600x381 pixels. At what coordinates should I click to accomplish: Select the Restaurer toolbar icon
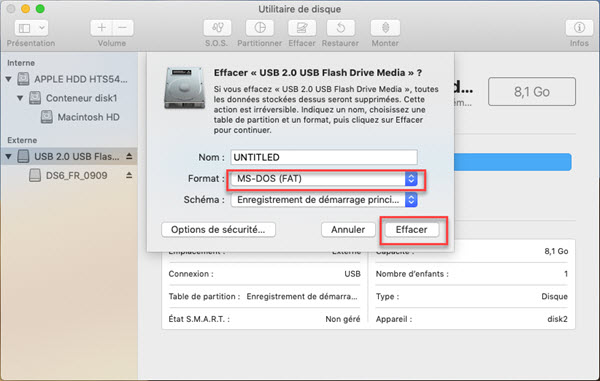[341, 28]
